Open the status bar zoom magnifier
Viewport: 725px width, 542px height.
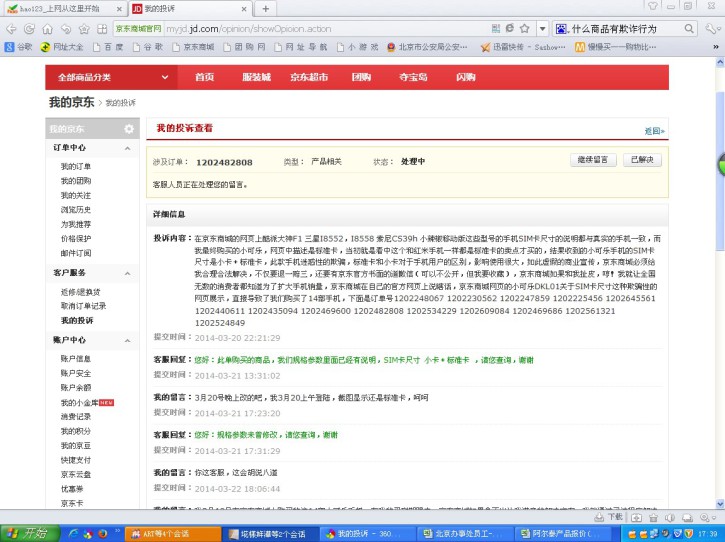click(707, 517)
